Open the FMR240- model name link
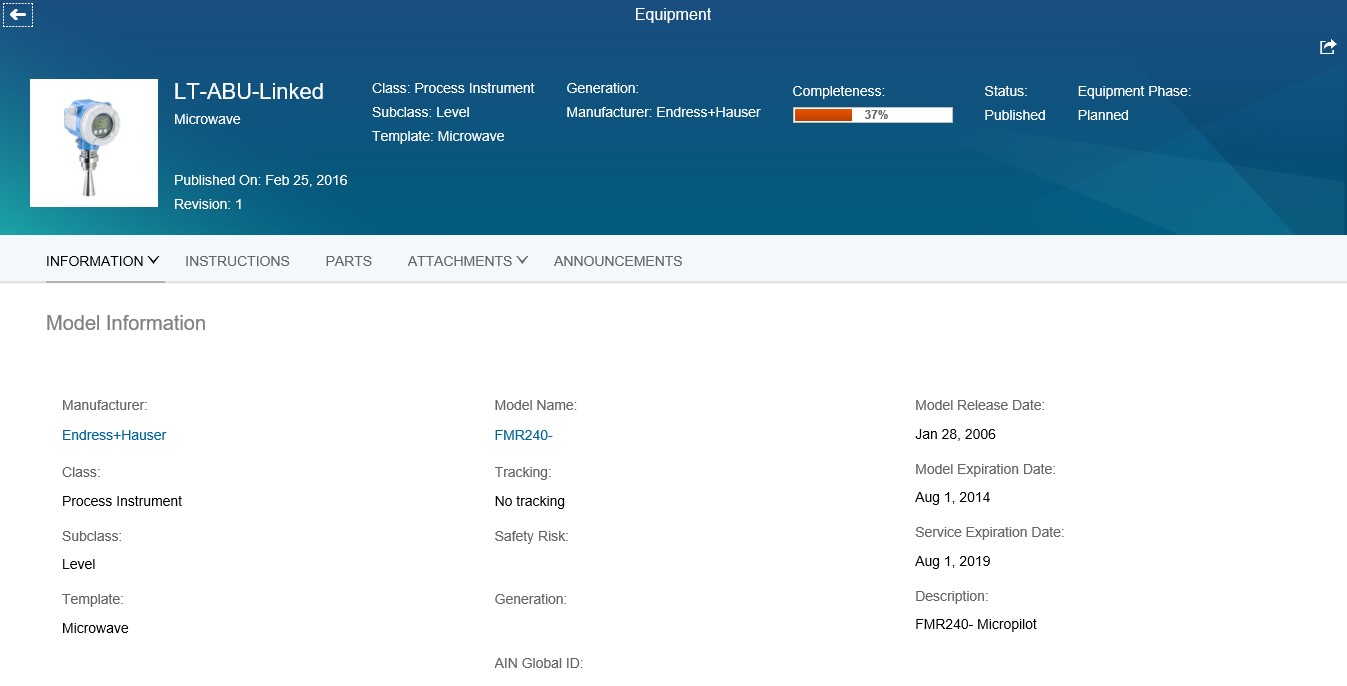Viewport: 1347px width, 686px height. [523, 435]
